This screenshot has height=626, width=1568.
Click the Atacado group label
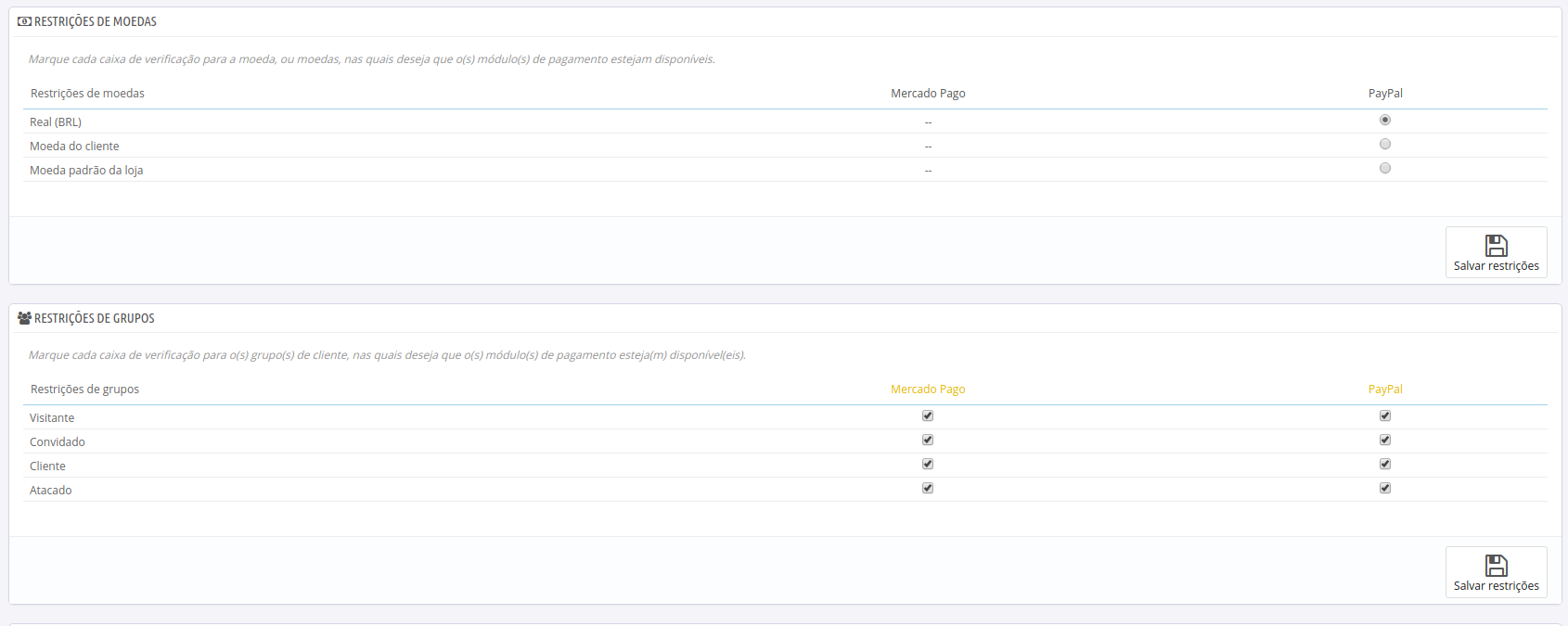tap(50, 491)
